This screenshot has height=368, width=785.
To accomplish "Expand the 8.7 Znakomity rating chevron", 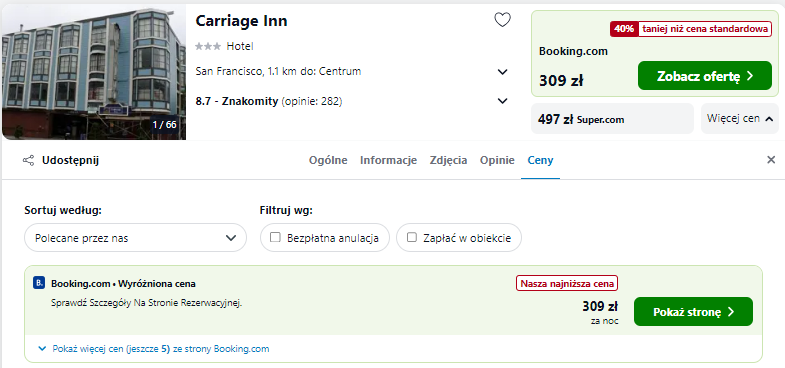I will pyautogui.click(x=503, y=101).
